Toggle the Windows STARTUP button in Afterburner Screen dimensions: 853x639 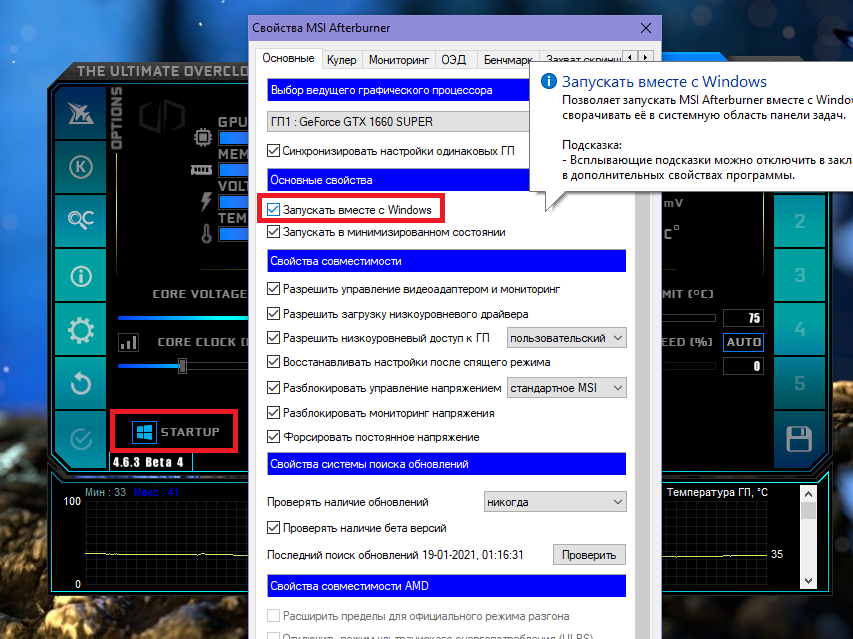pyautogui.click(x=174, y=432)
